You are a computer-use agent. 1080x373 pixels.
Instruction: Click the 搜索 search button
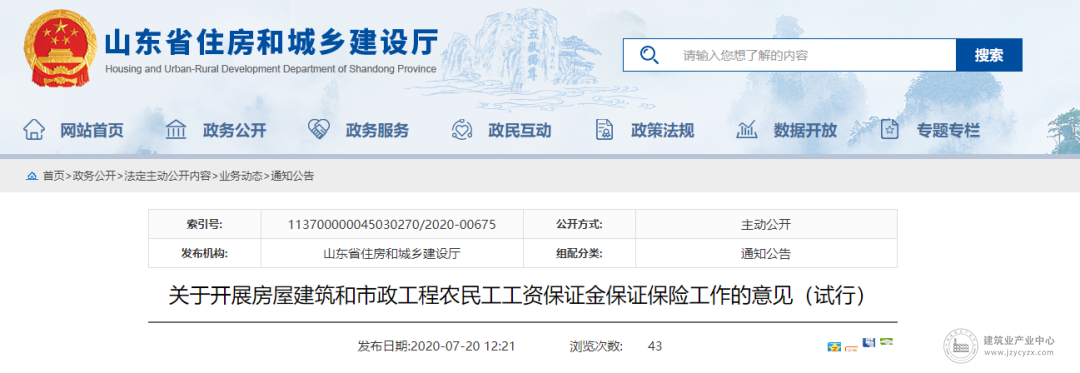pos(989,55)
